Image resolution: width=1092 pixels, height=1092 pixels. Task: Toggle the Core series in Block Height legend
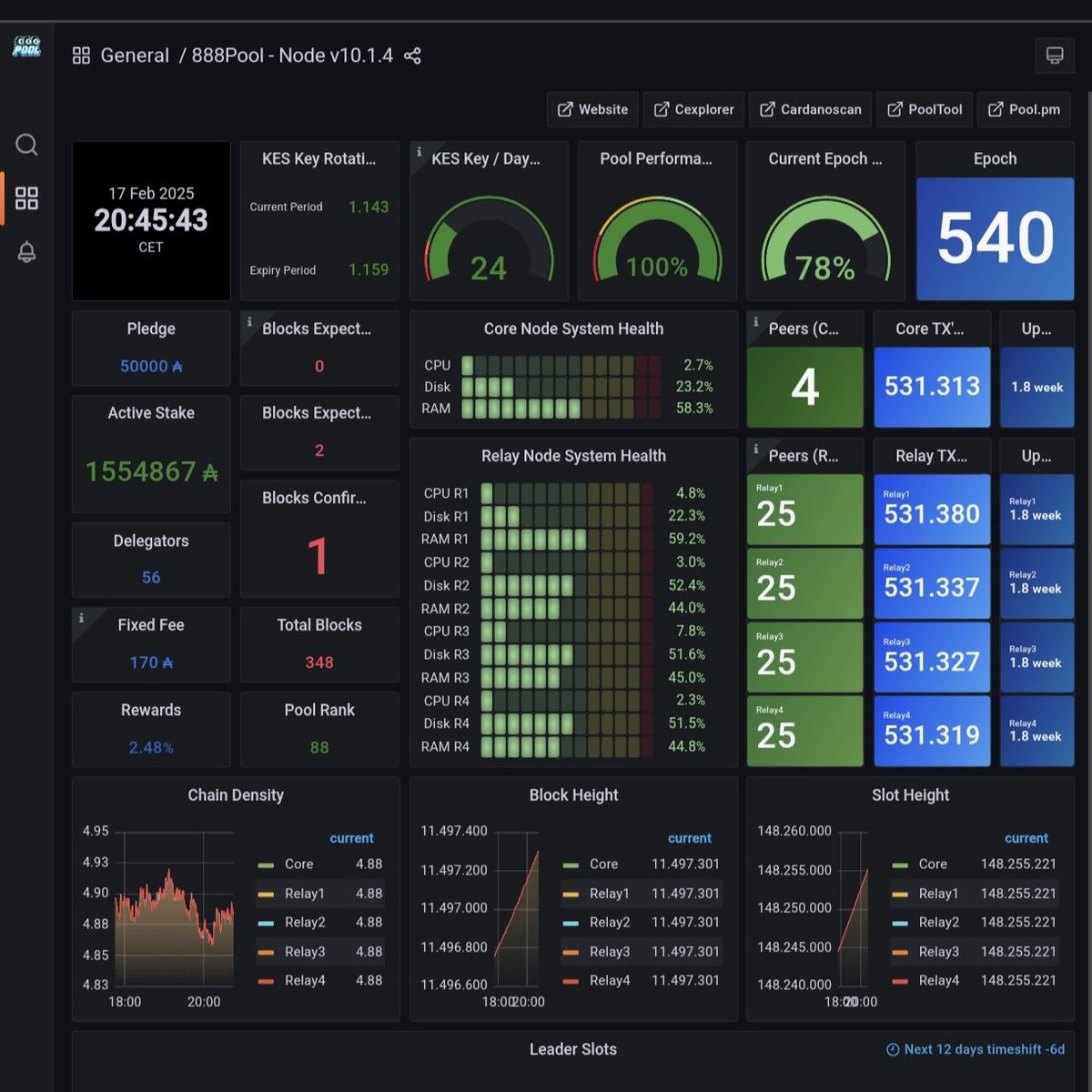(605, 864)
